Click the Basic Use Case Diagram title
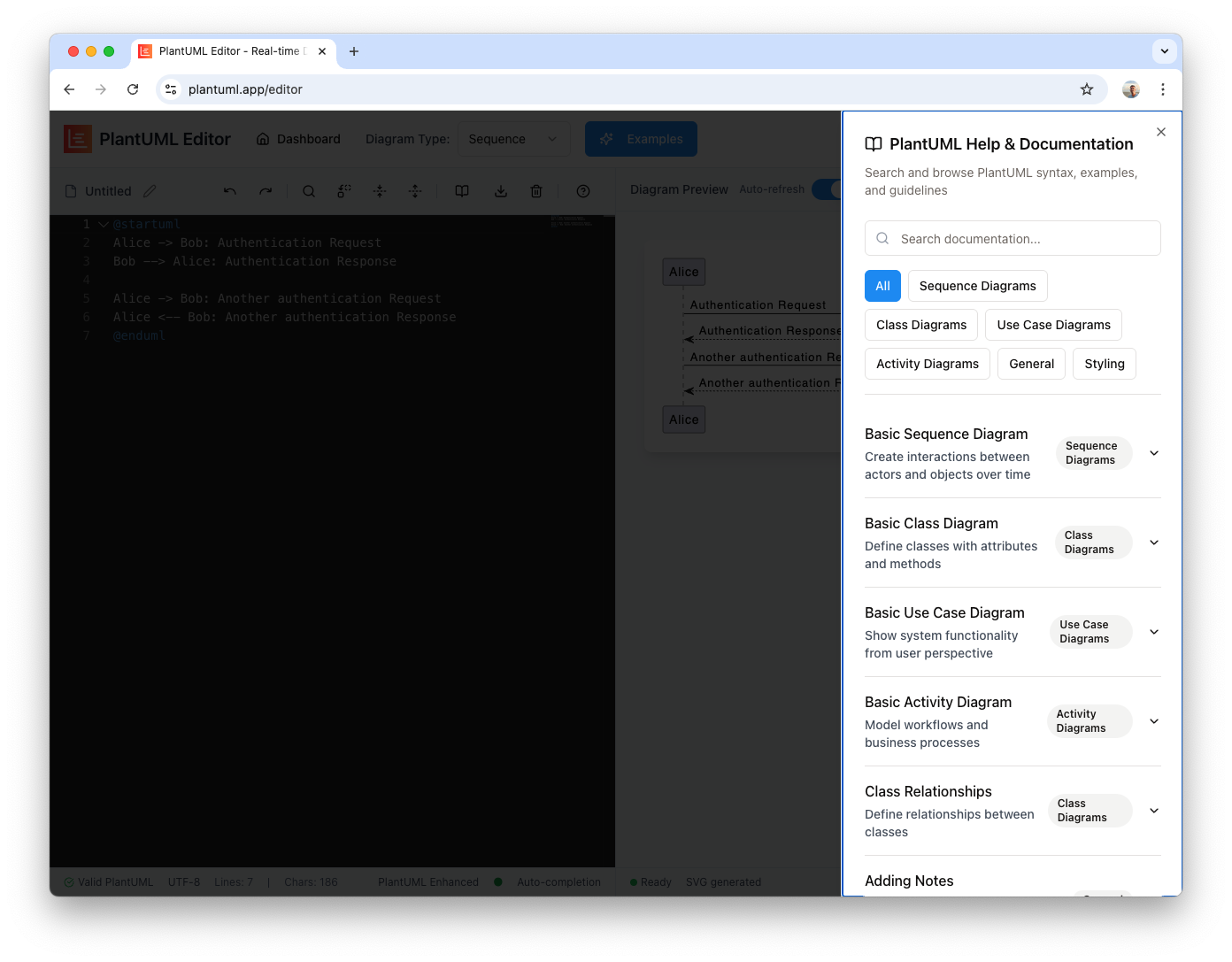Viewport: 1232px width, 962px height. point(944,612)
